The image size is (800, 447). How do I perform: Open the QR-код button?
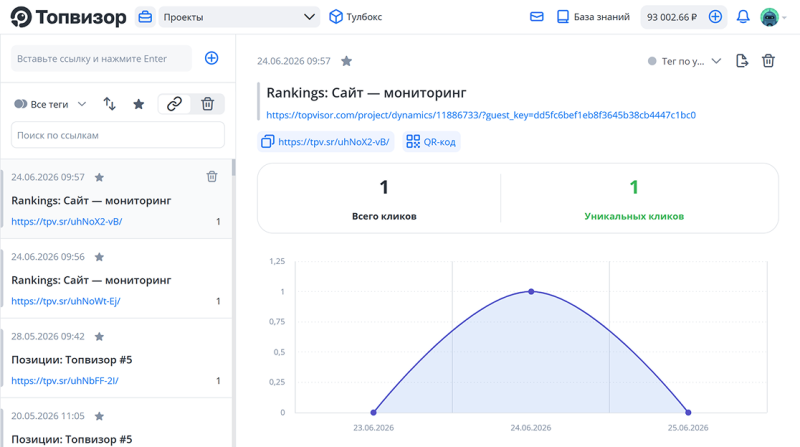pyautogui.click(x=431, y=142)
